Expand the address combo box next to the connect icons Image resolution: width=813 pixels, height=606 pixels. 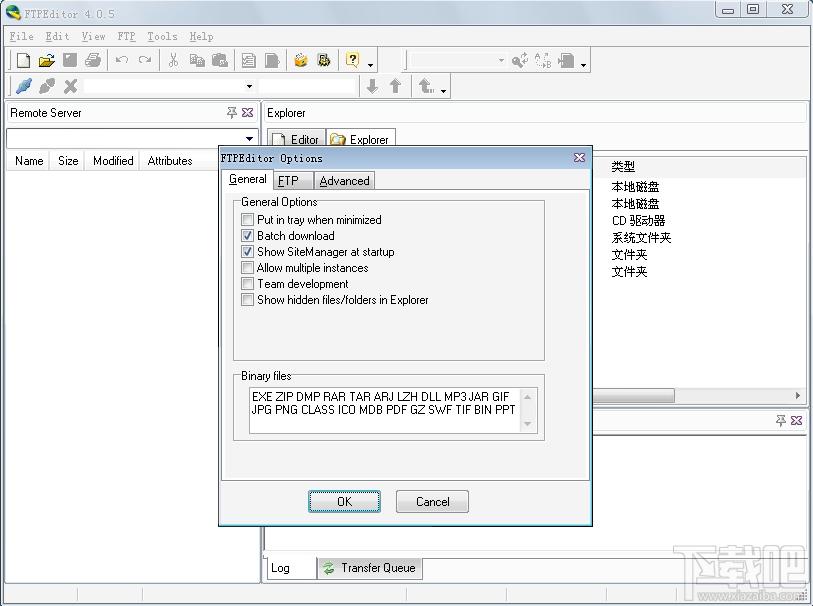pyautogui.click(x=249, y=86)
